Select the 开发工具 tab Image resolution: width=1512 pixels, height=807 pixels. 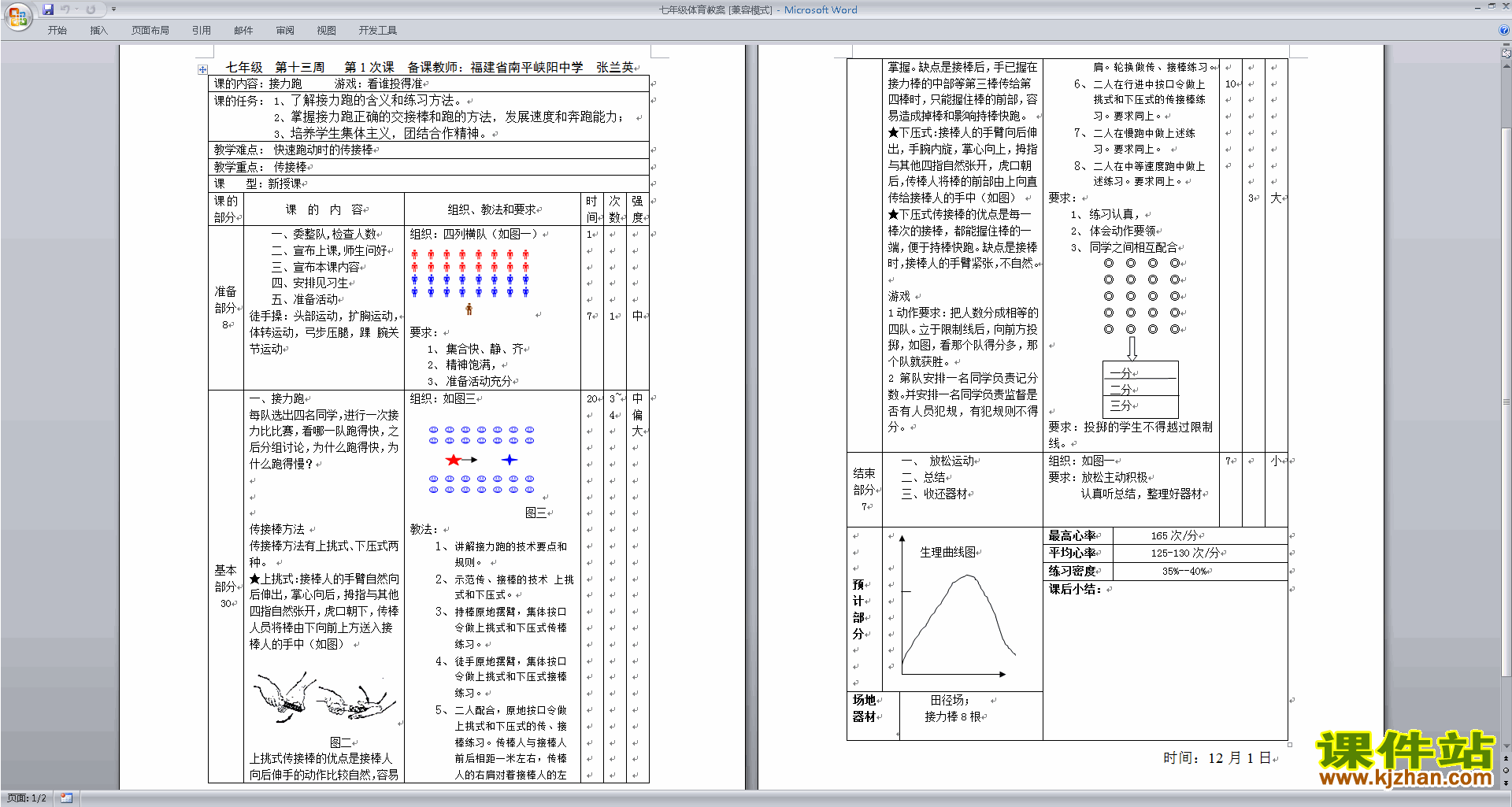coord(377,31)
